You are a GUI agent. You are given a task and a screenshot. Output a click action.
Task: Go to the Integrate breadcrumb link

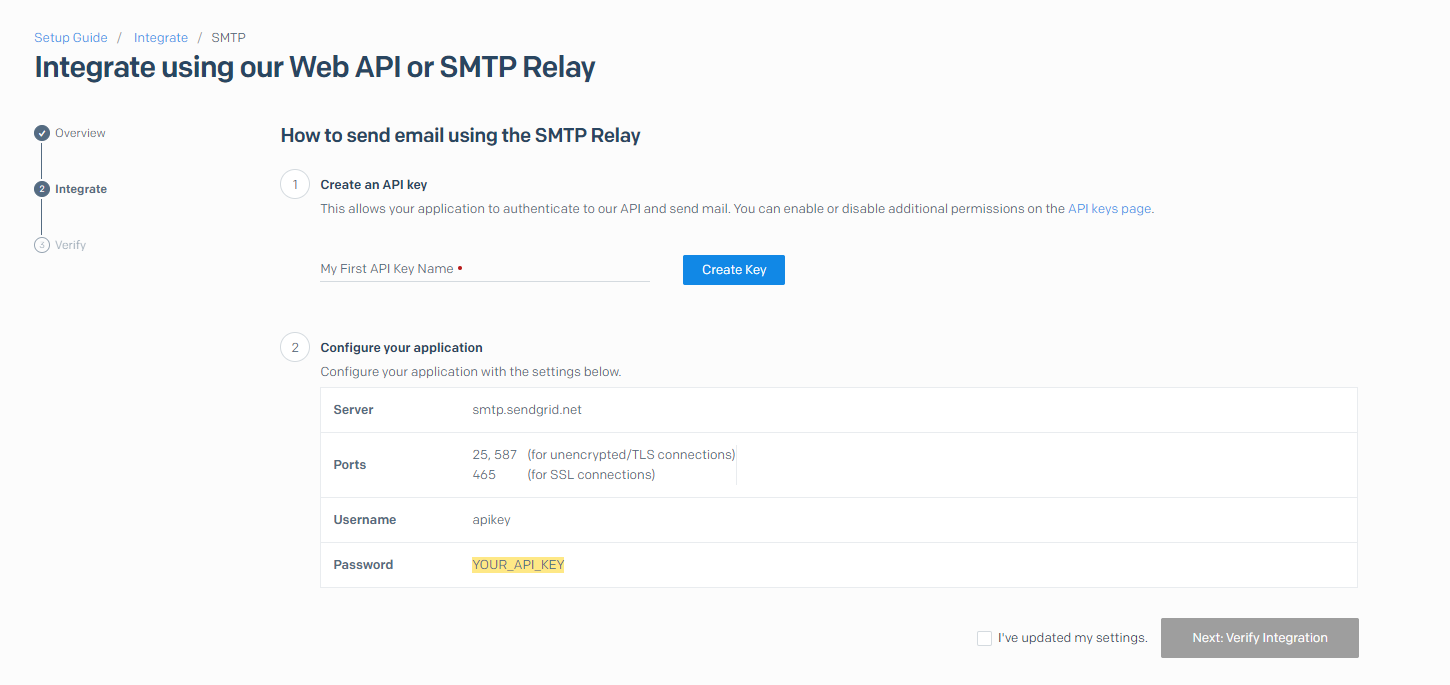coord(161,37)
